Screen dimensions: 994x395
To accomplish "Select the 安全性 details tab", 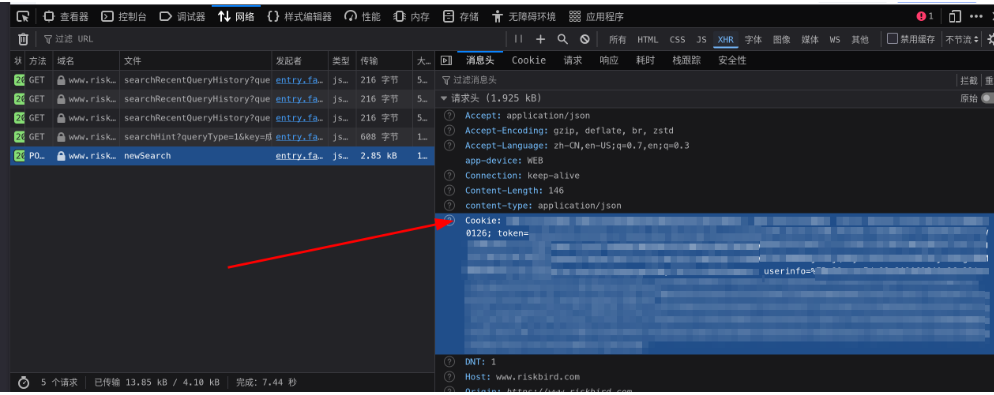I will [732, 60].
